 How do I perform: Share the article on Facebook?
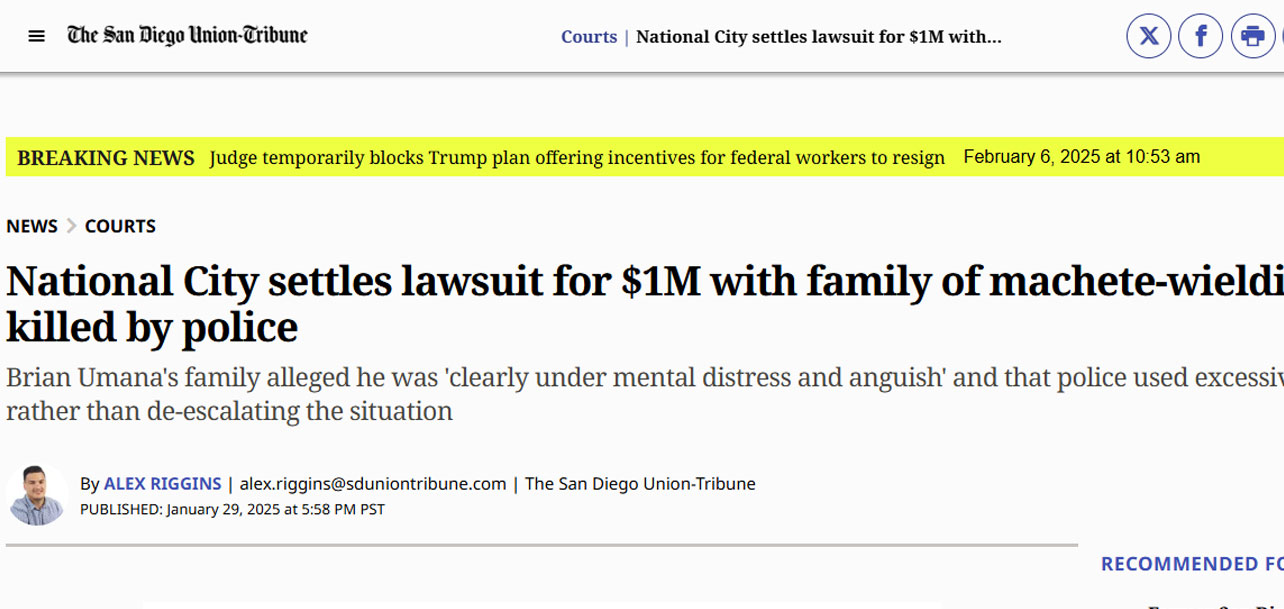[1200, 37]
